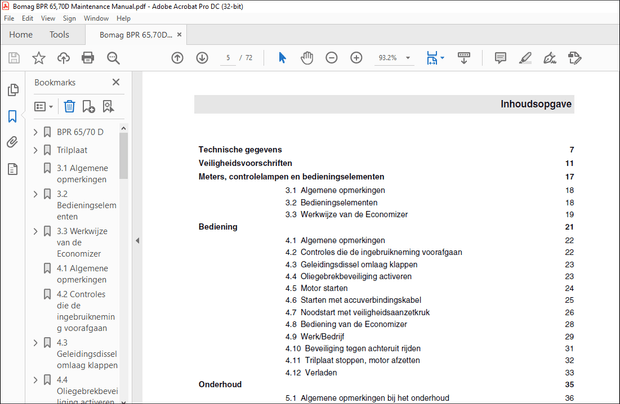
Task: Expand the BPR 65/70 D bookmark
Action: click(x=35, y=132)
